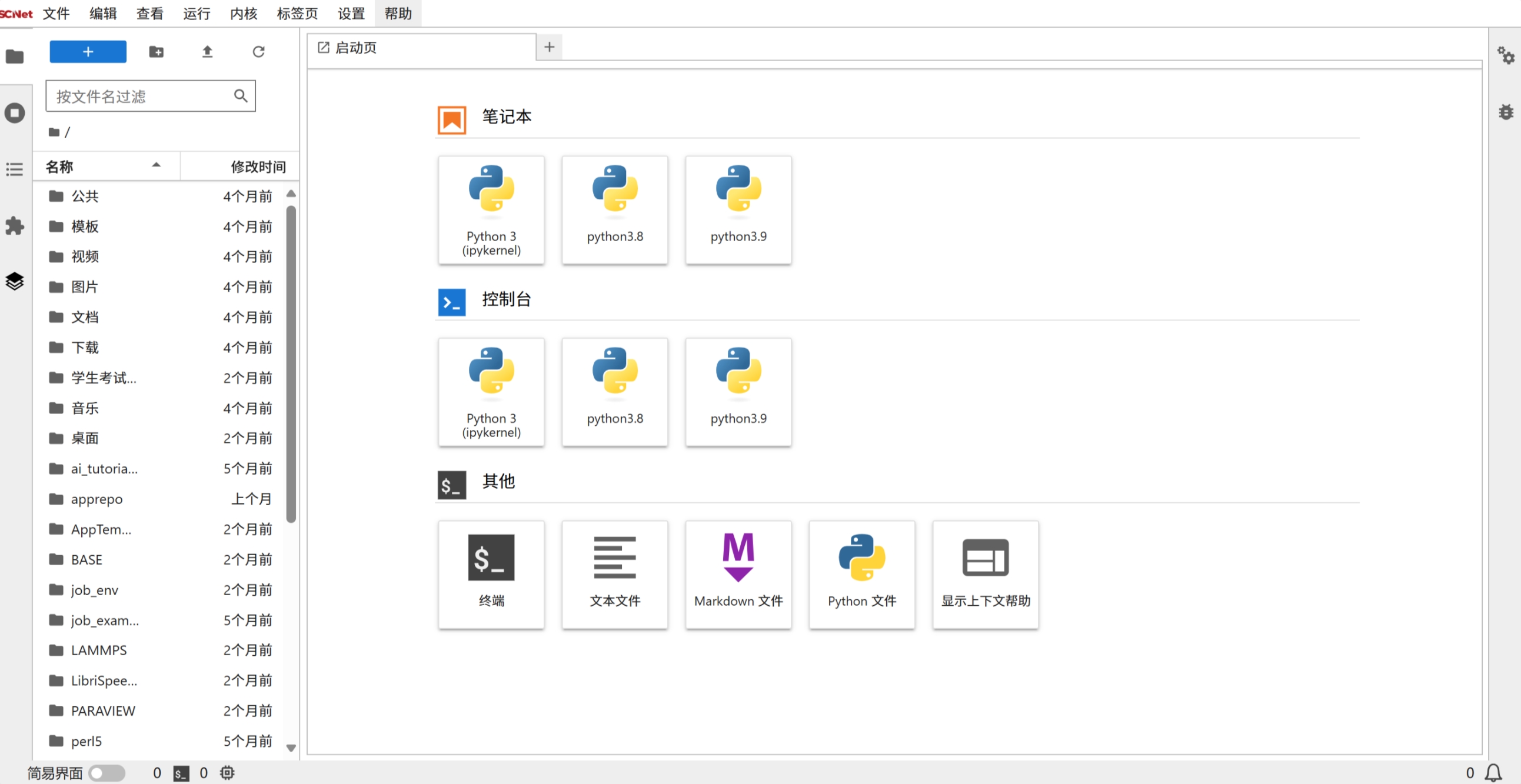Open the extension manager puzzle icon
The image size is (1521, 784).
[15, 225]
